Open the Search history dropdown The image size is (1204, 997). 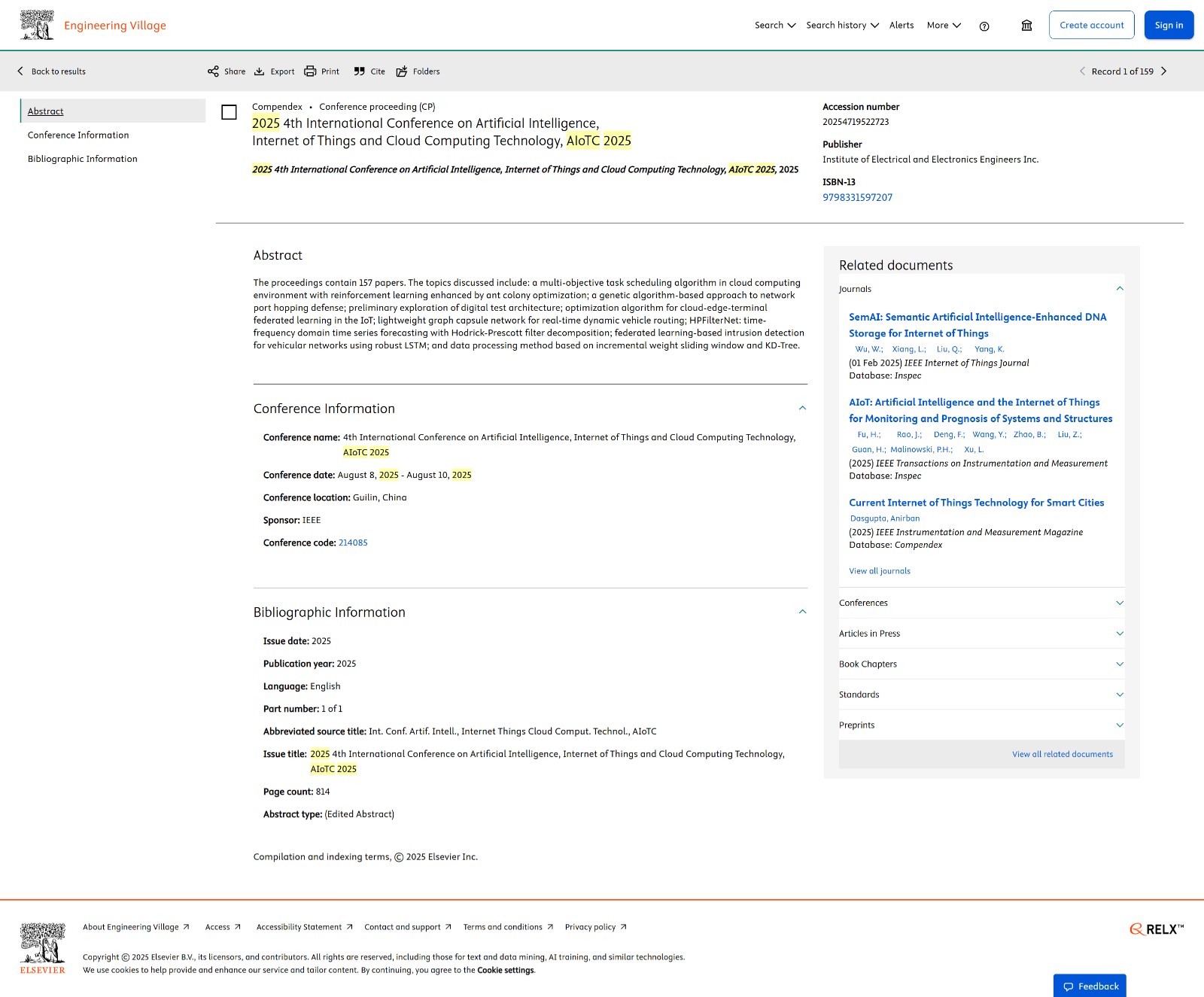[842, 26]
